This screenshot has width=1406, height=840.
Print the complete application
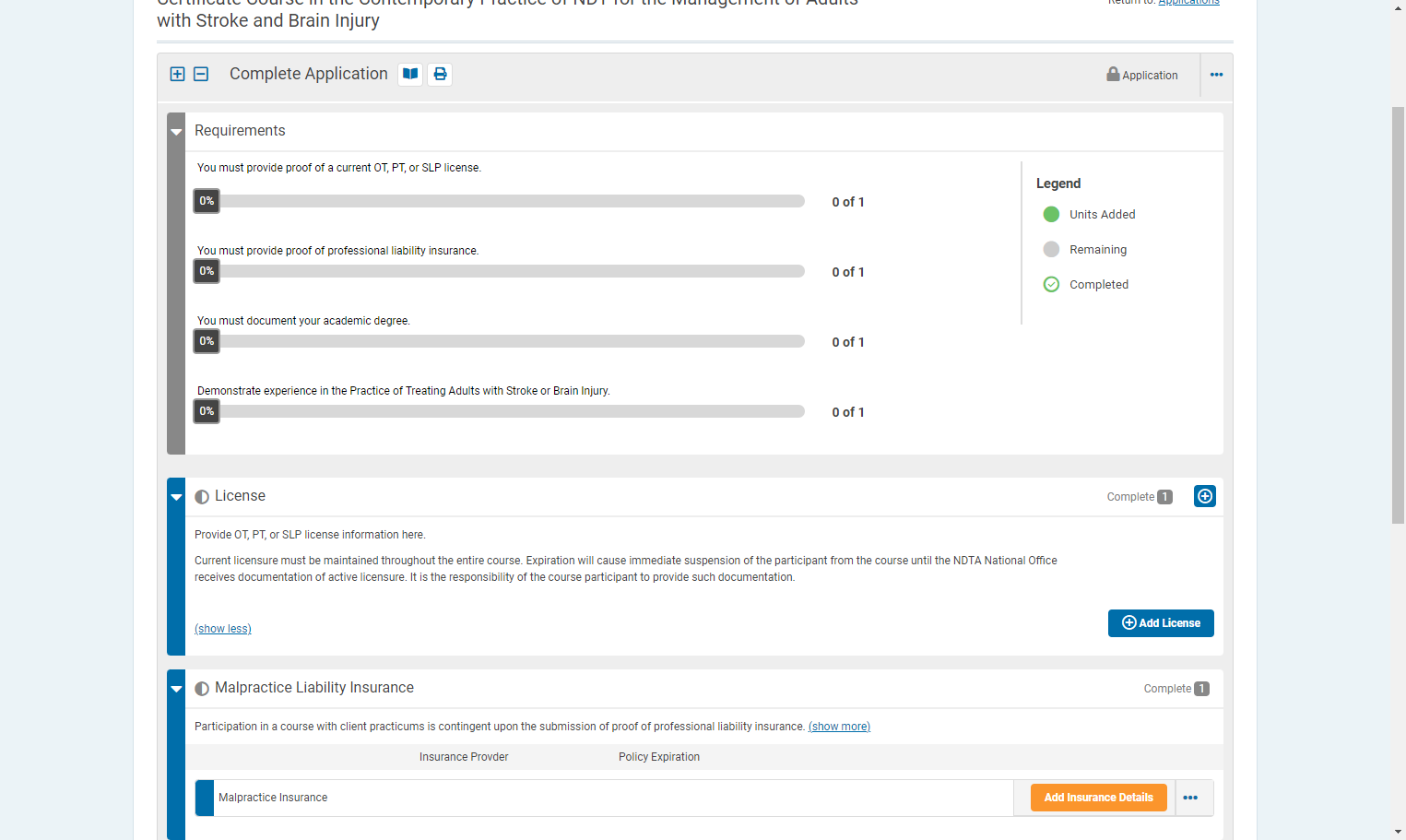pyautogui.click(x=440, y=74)
